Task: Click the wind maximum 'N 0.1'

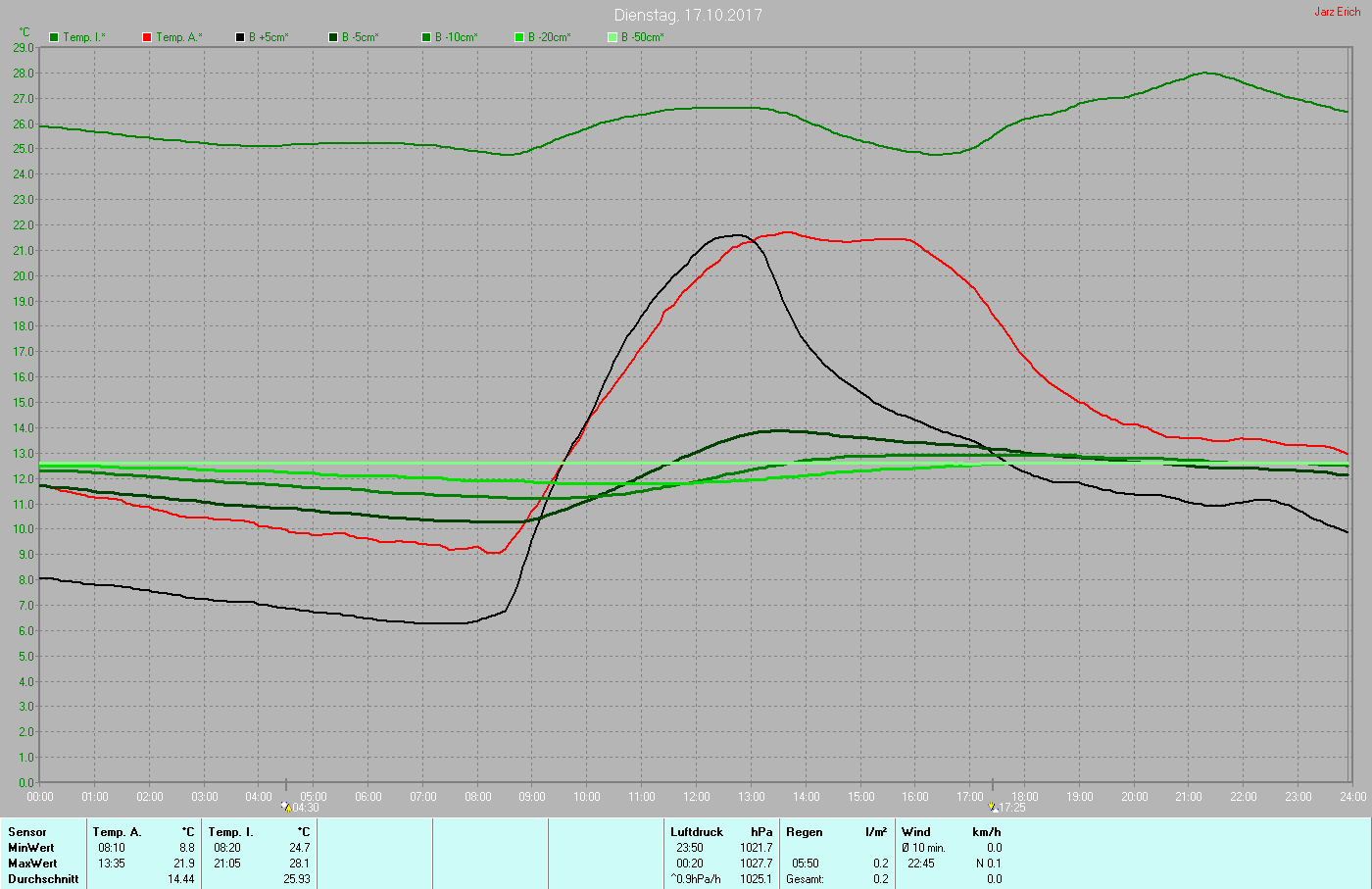Action: 988,864
